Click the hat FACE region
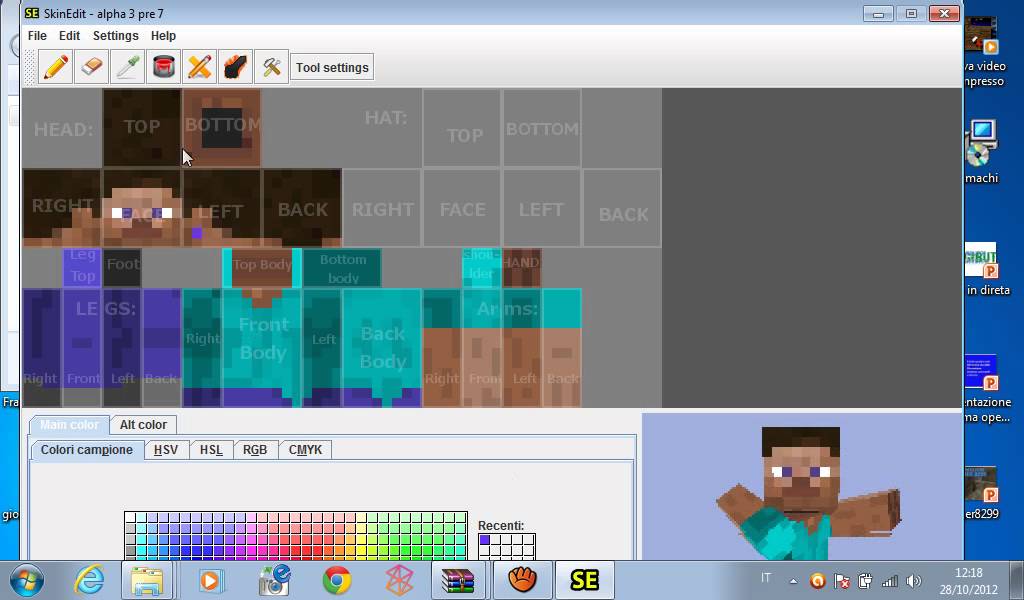This screenshot has height=600, width=1024. (462, 208)
